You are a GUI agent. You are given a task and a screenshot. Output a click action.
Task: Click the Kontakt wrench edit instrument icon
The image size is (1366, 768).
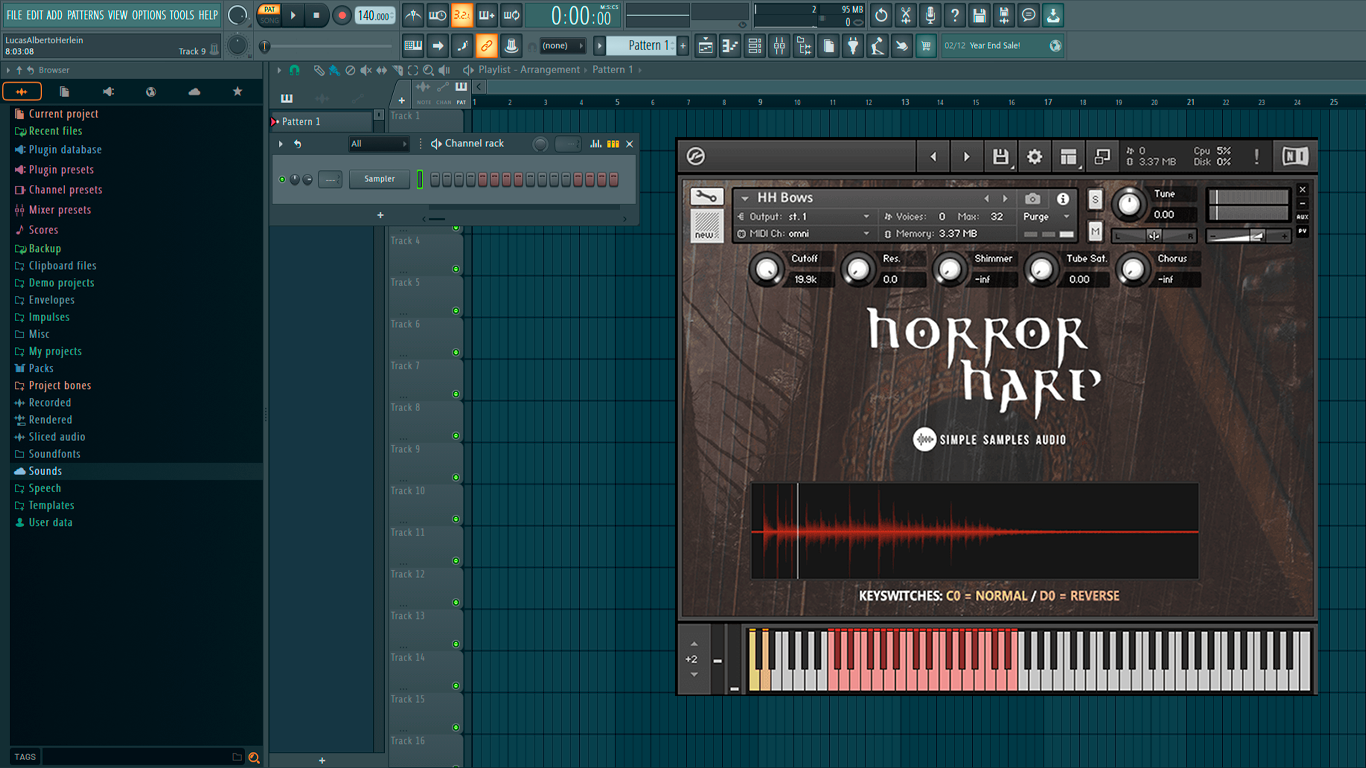click(x=707, y=197)
